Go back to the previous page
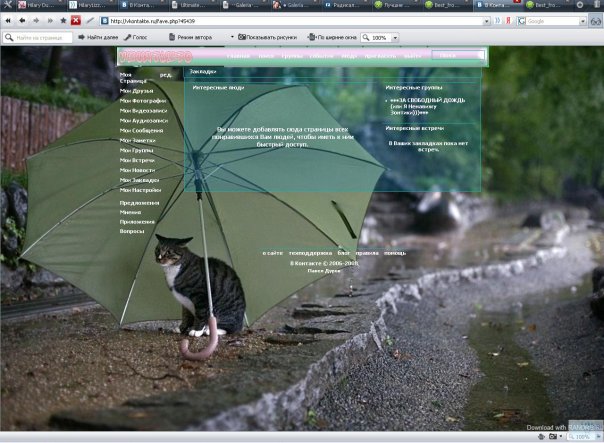This screenshot has width=604, height=443. pyautogui.click(x=22, y=21)
